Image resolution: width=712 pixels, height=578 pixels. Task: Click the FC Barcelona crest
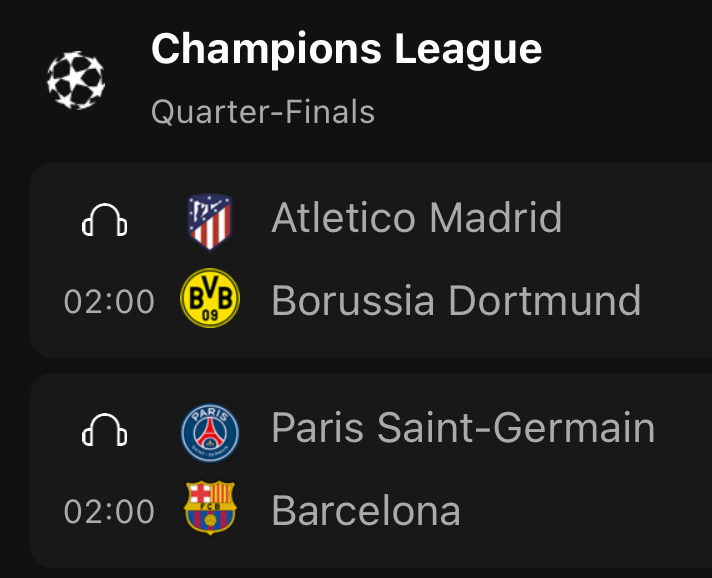[x=210, y=508]
